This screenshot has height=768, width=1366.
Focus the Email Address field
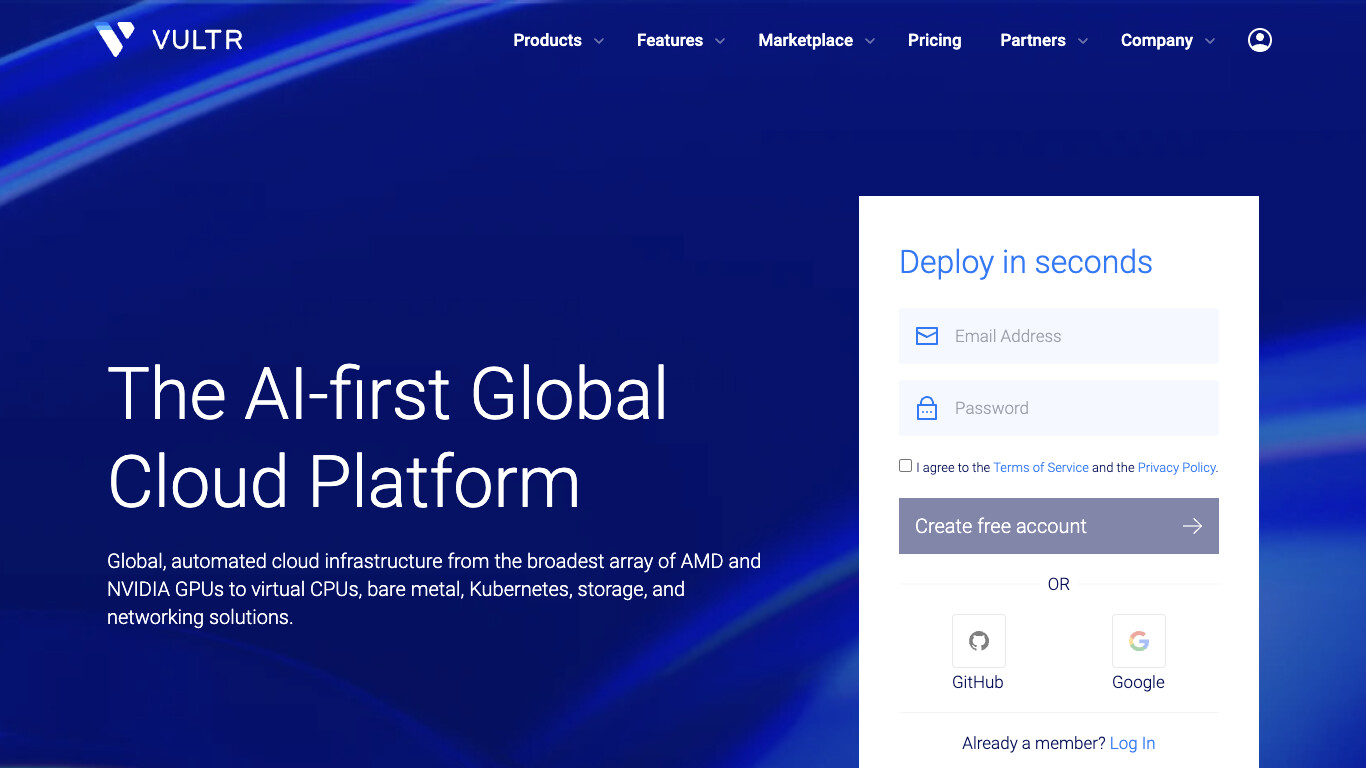[x=1059, y=336]
